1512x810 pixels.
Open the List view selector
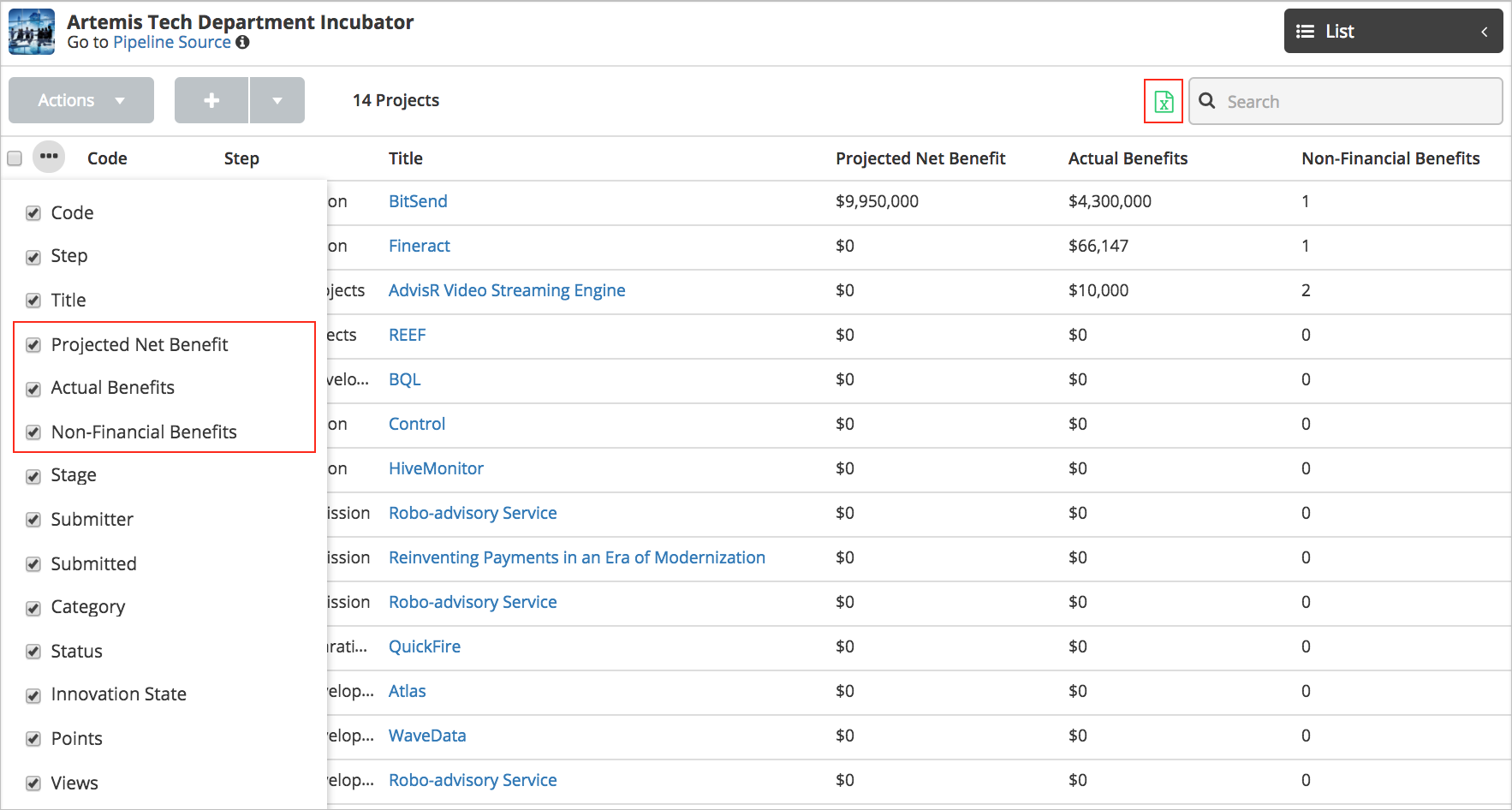tap(1393, 32)
